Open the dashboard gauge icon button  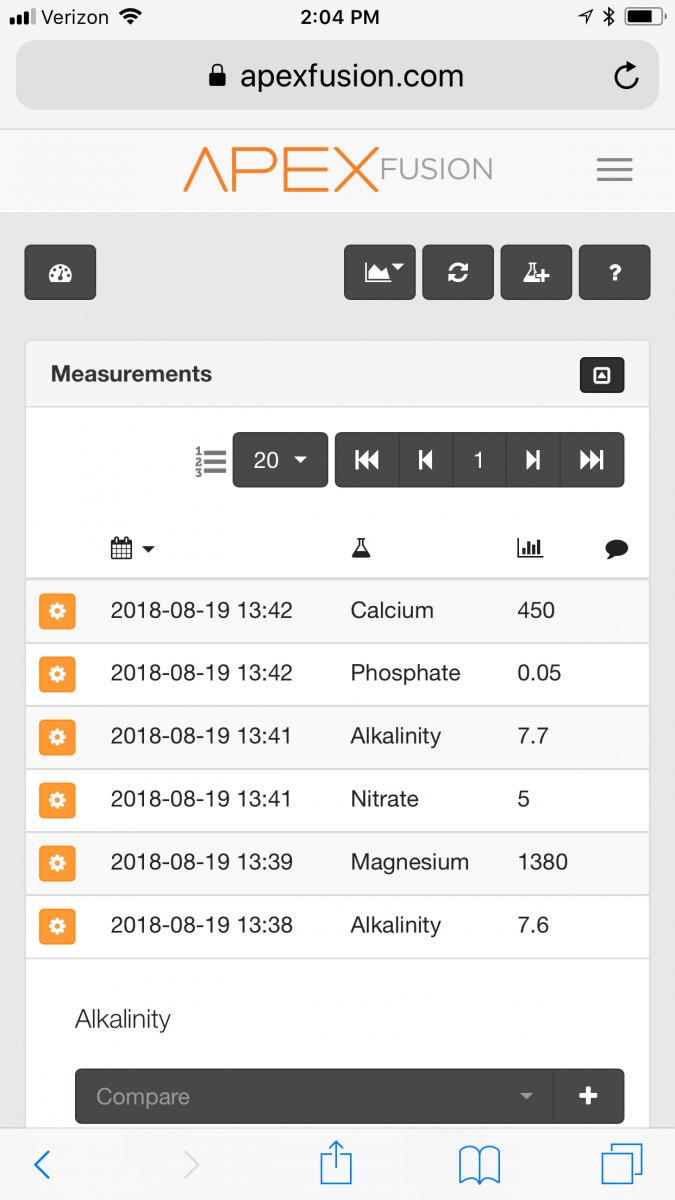(x=60, y=272)
